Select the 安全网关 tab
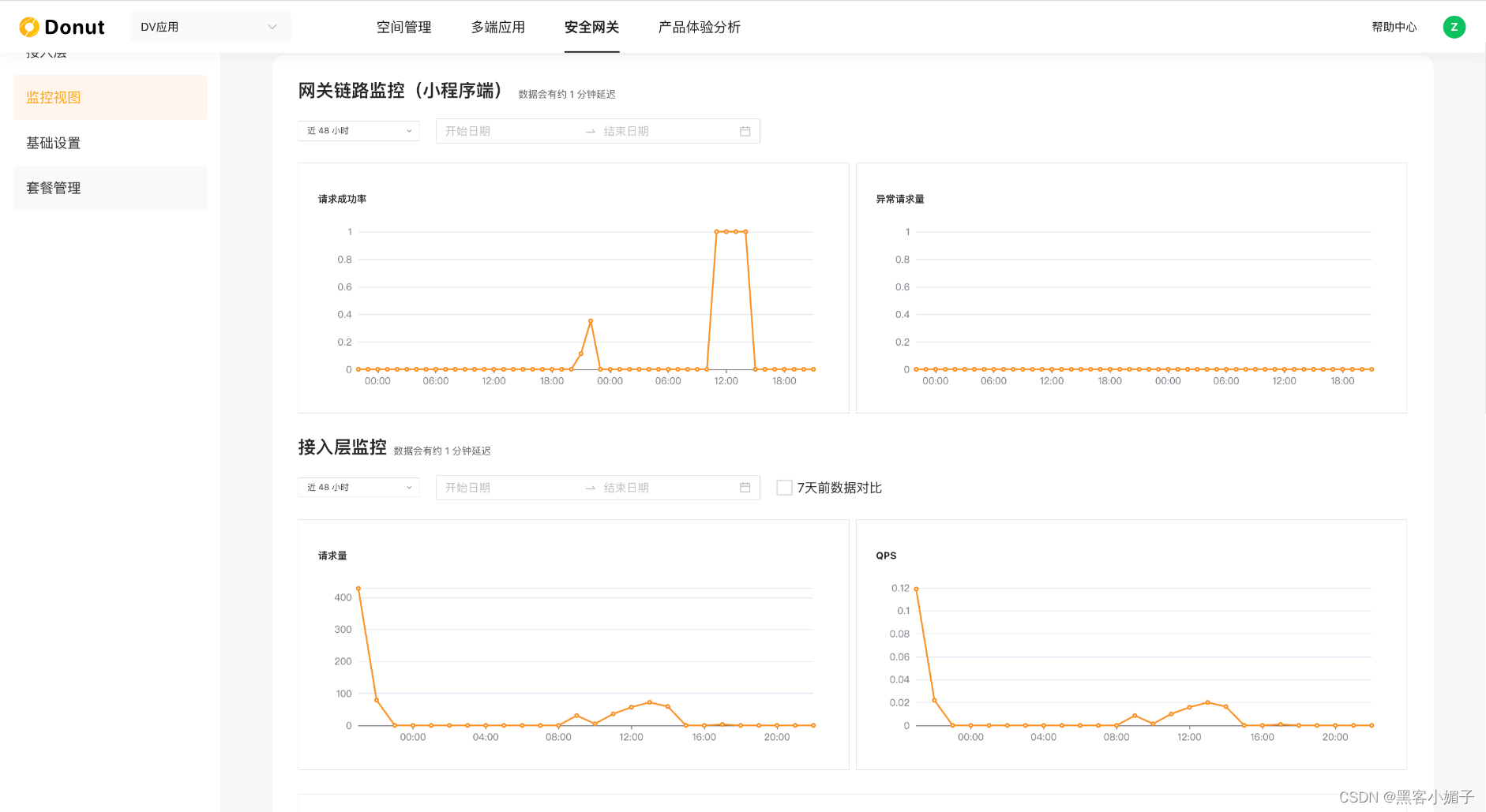This screenshot has height=812, width=1486. coord(591,27)
